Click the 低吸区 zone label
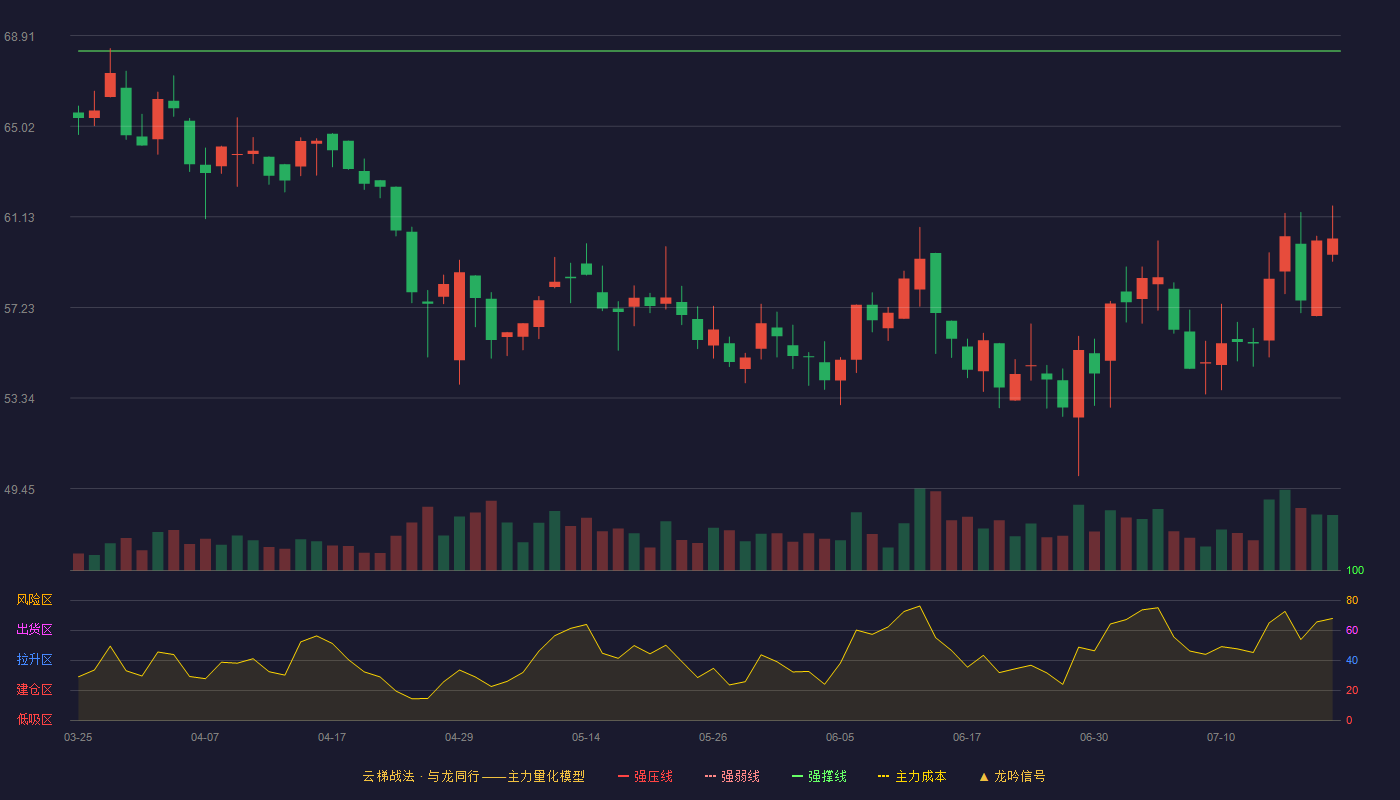Viewport: 1400px width, 800px height. (35, 719)
